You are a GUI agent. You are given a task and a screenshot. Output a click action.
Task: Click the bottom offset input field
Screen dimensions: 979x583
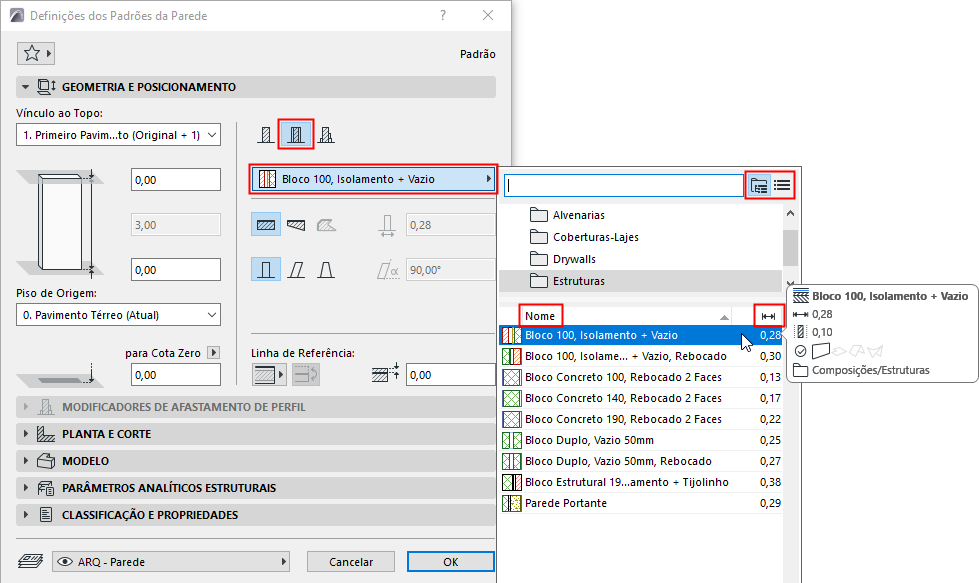click(x=176, y=270)
